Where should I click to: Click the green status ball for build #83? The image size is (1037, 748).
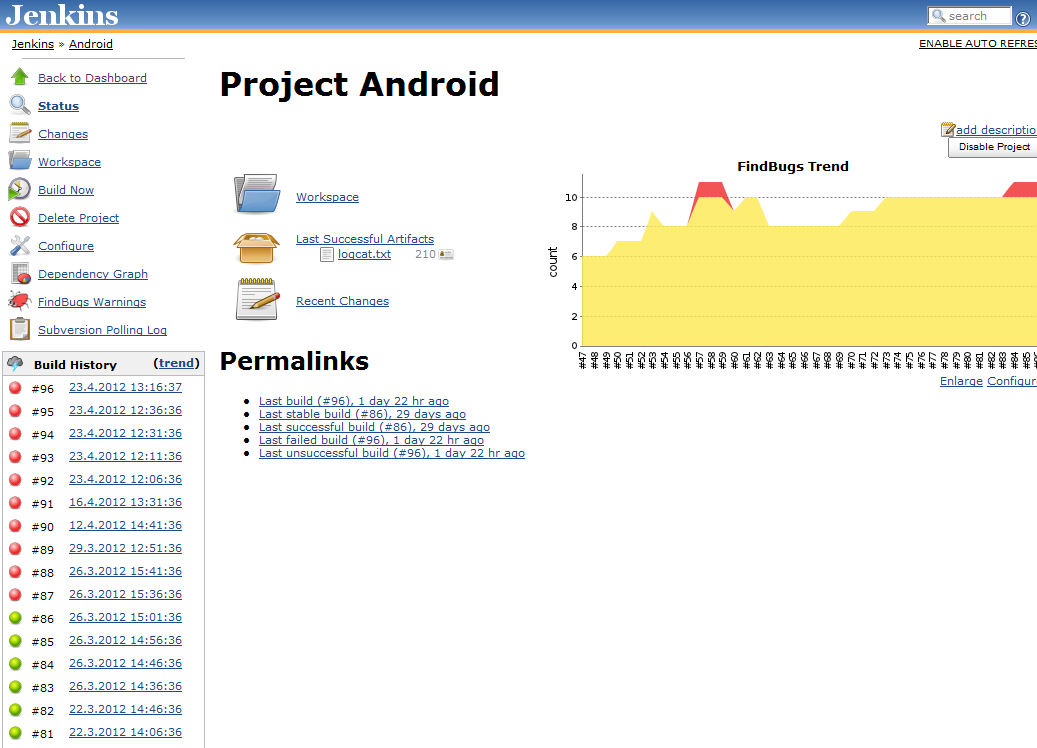click(15, 687)
